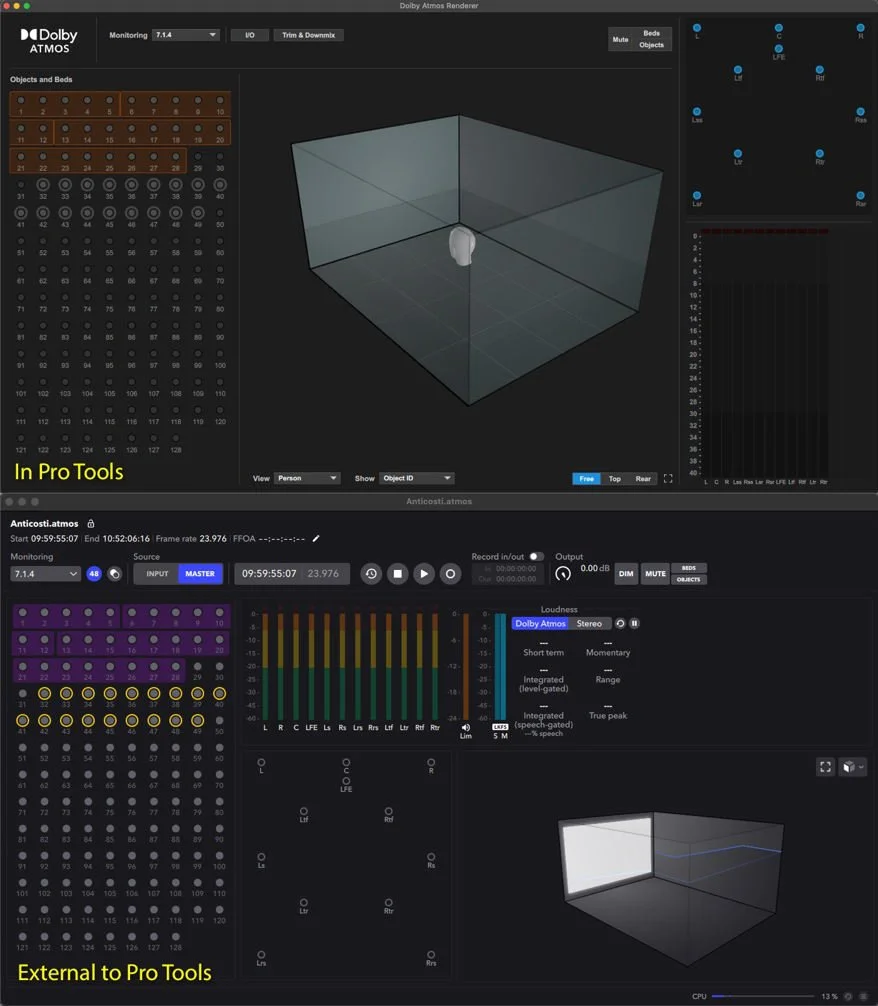Screen dimensions: 878x1006
Task: Select the Stereo loudness tab
Action: click(590, 623)
